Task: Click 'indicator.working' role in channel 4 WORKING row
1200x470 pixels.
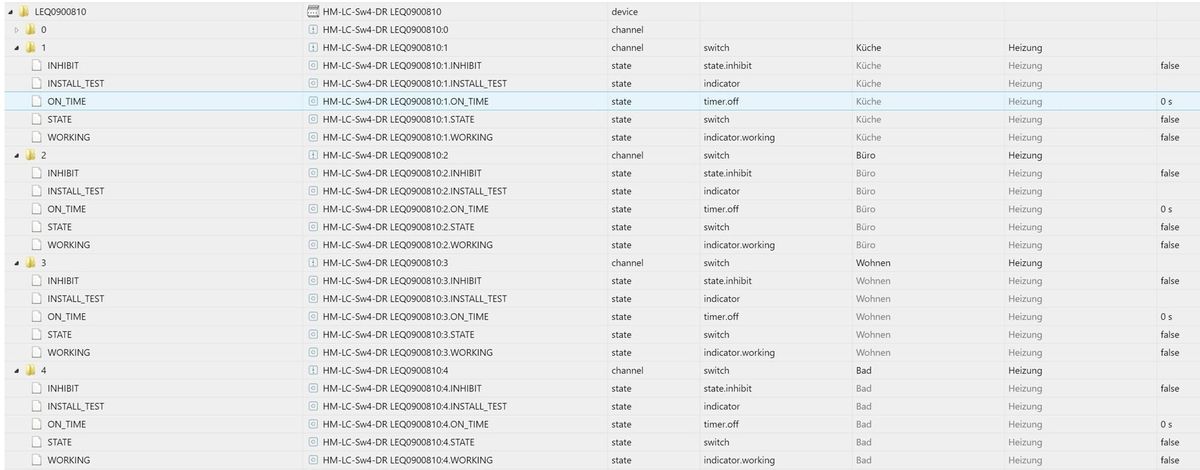Action: 739,461
